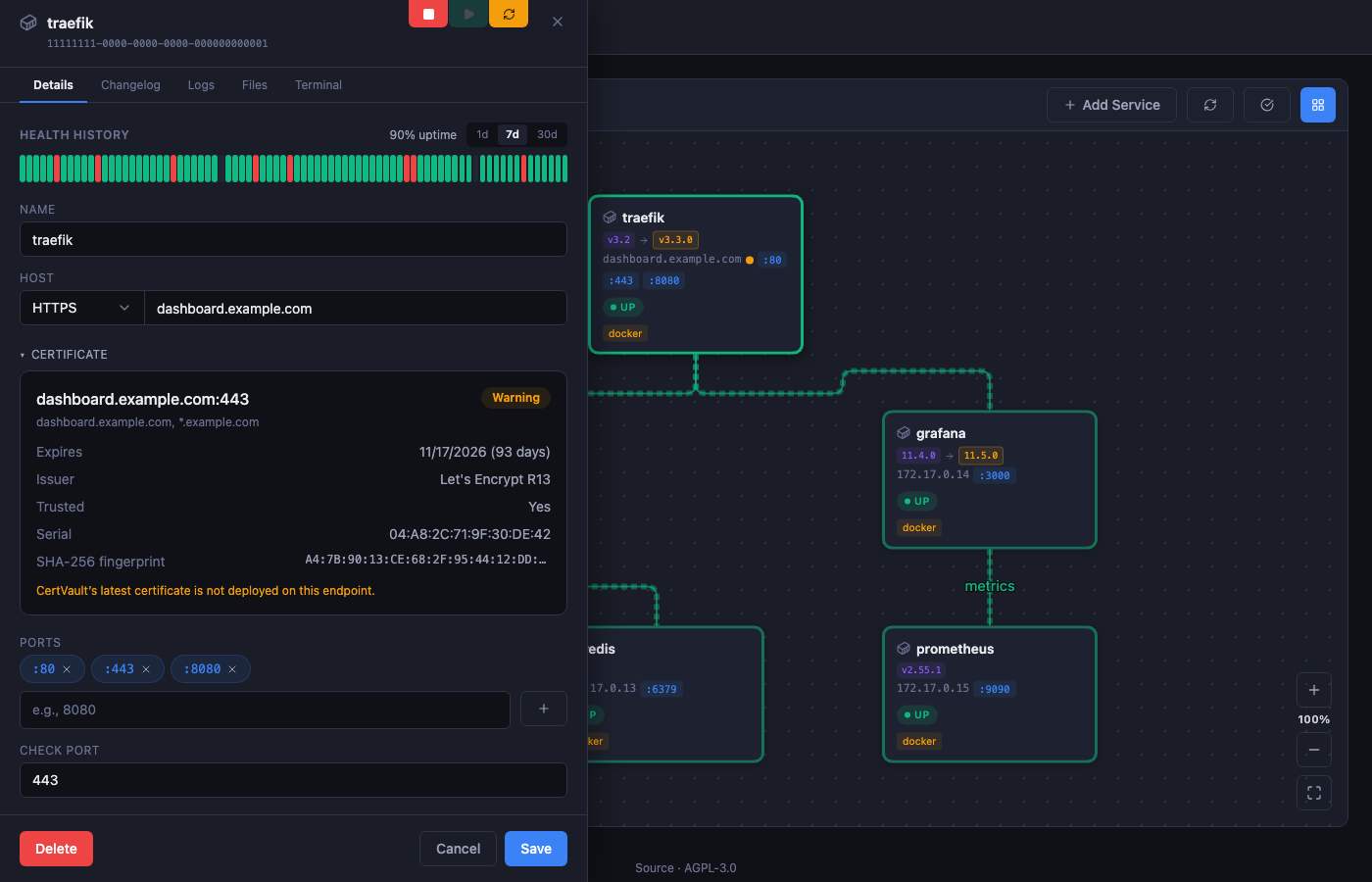Toggle the blue grid layout button

coord(1318,105)
